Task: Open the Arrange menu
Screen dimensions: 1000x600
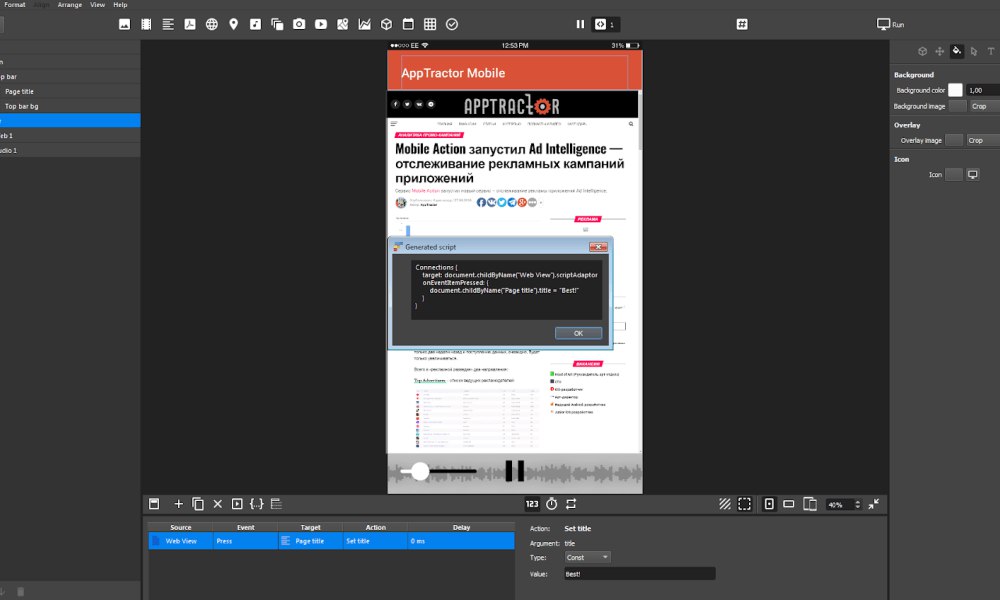Action: (x=70, y=4)
